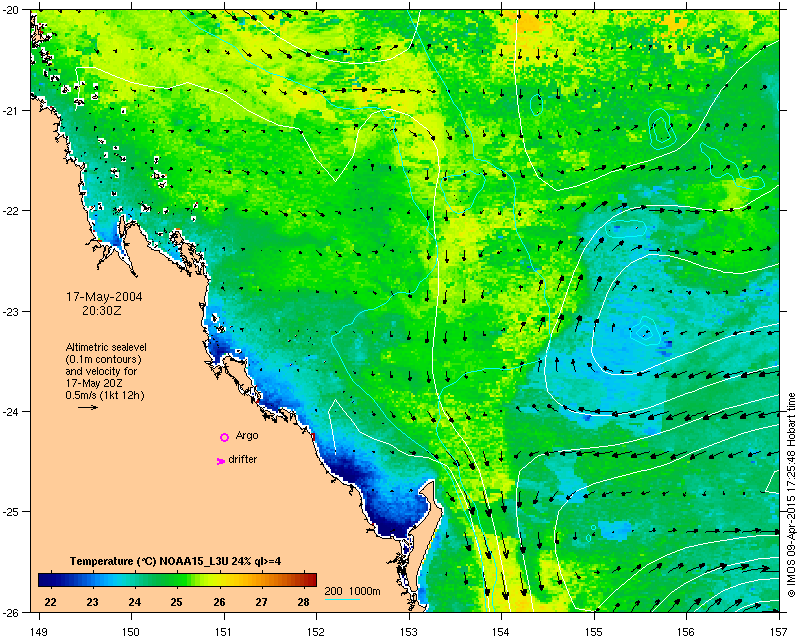Image resolution: width=800 pixels, height=640 pixels.
Task: Click the latitude axis label -23
Action: (10, 311)
